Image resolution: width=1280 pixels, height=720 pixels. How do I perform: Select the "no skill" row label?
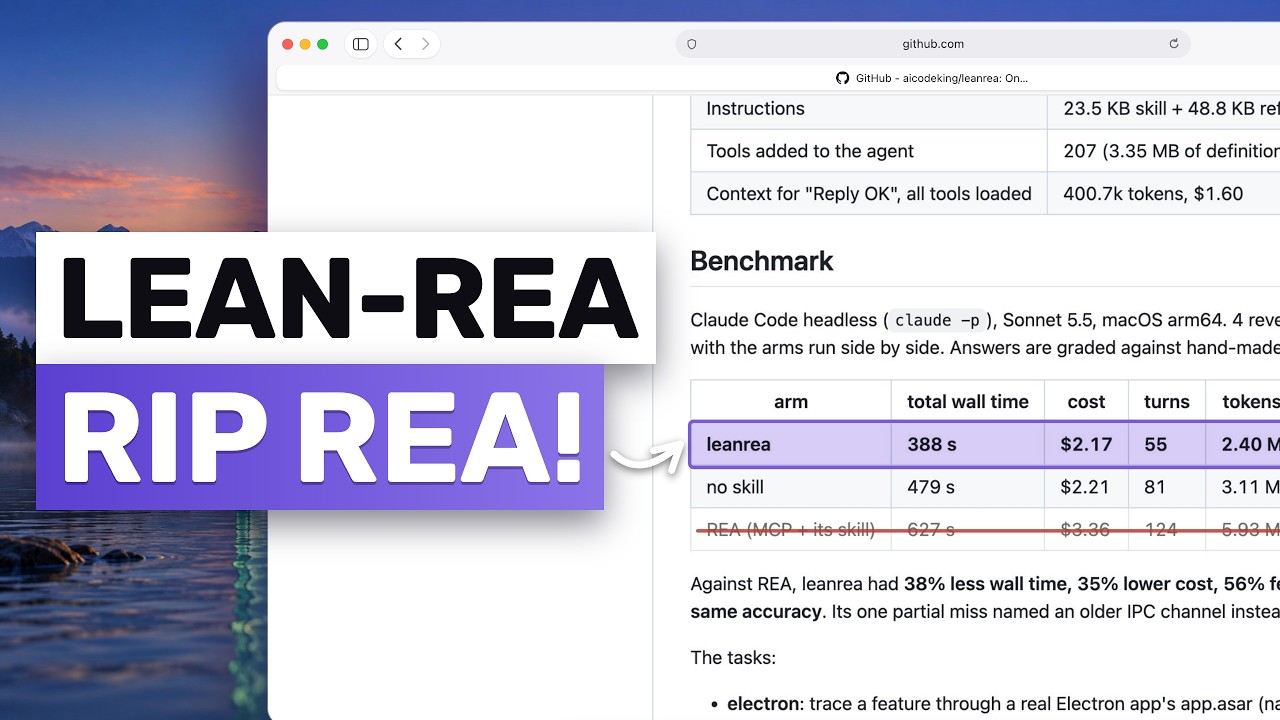click(x=735, y=487)
